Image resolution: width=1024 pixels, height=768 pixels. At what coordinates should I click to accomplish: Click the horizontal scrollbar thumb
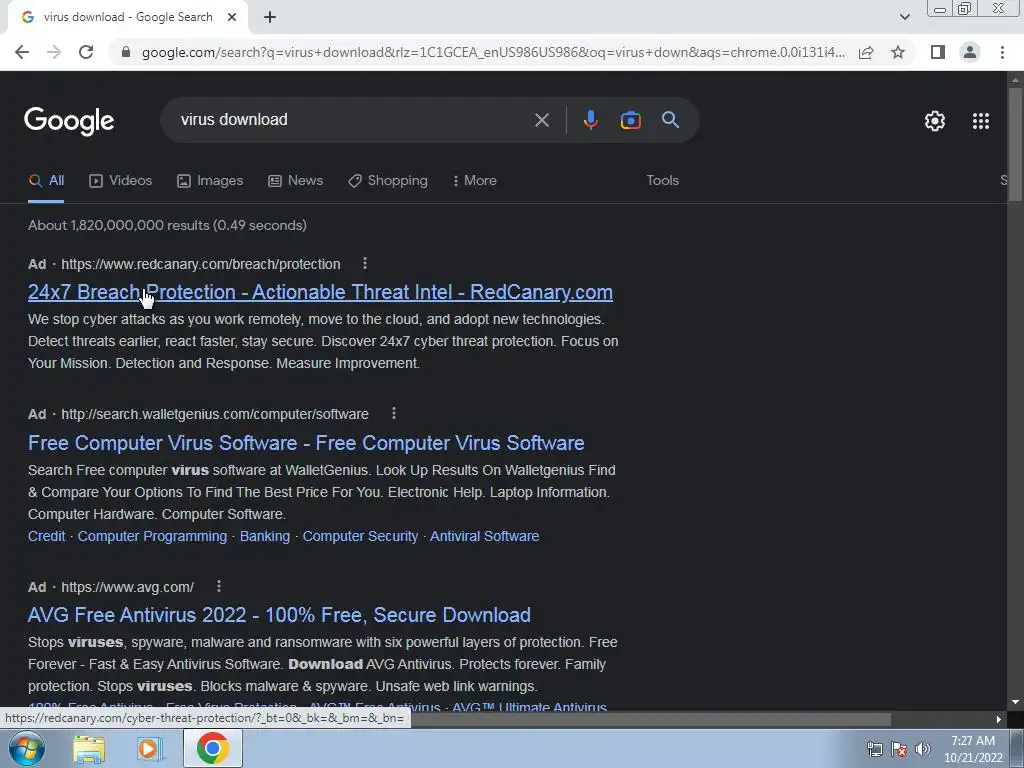(x=650, y=720)
